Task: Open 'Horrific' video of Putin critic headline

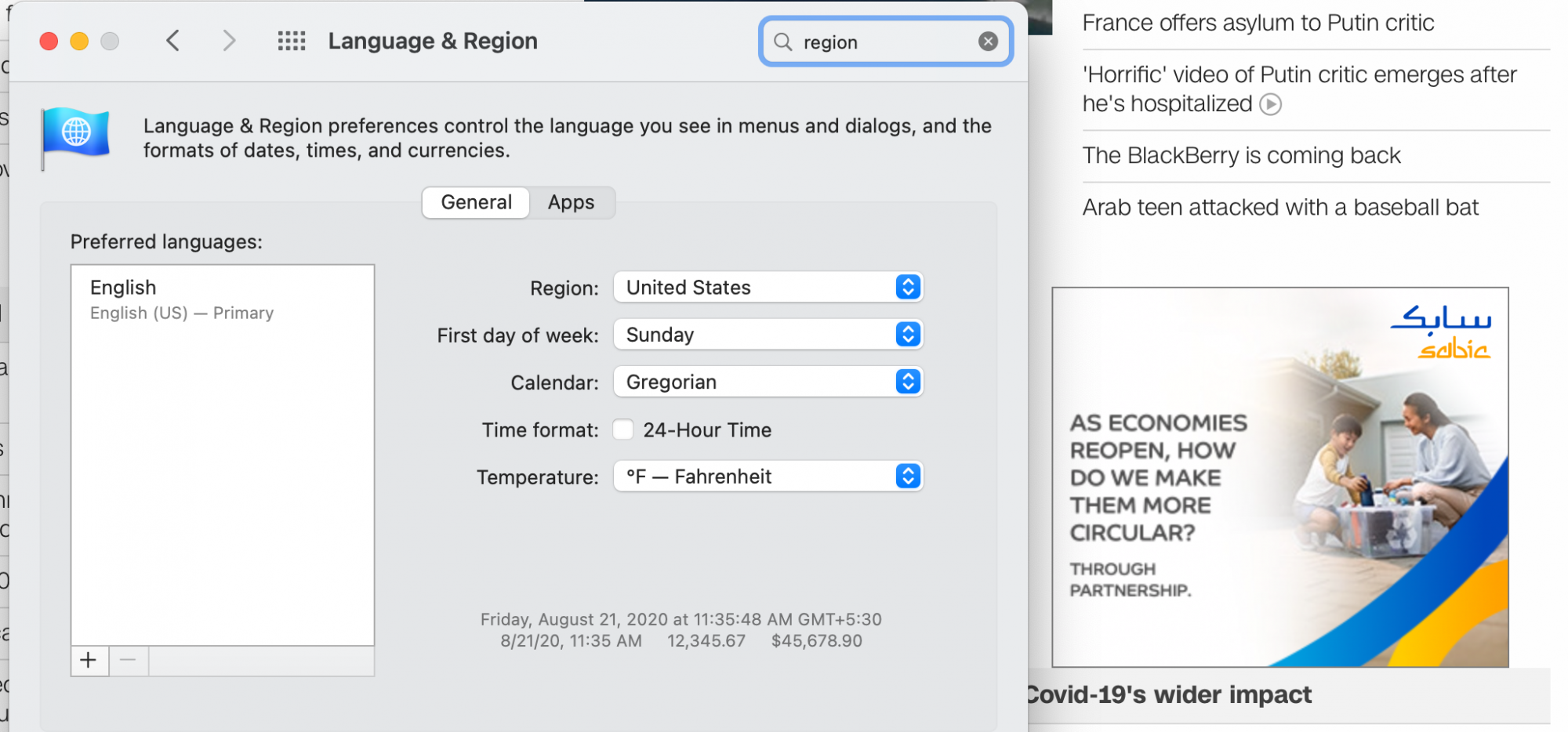Action: pos(1299,89)
